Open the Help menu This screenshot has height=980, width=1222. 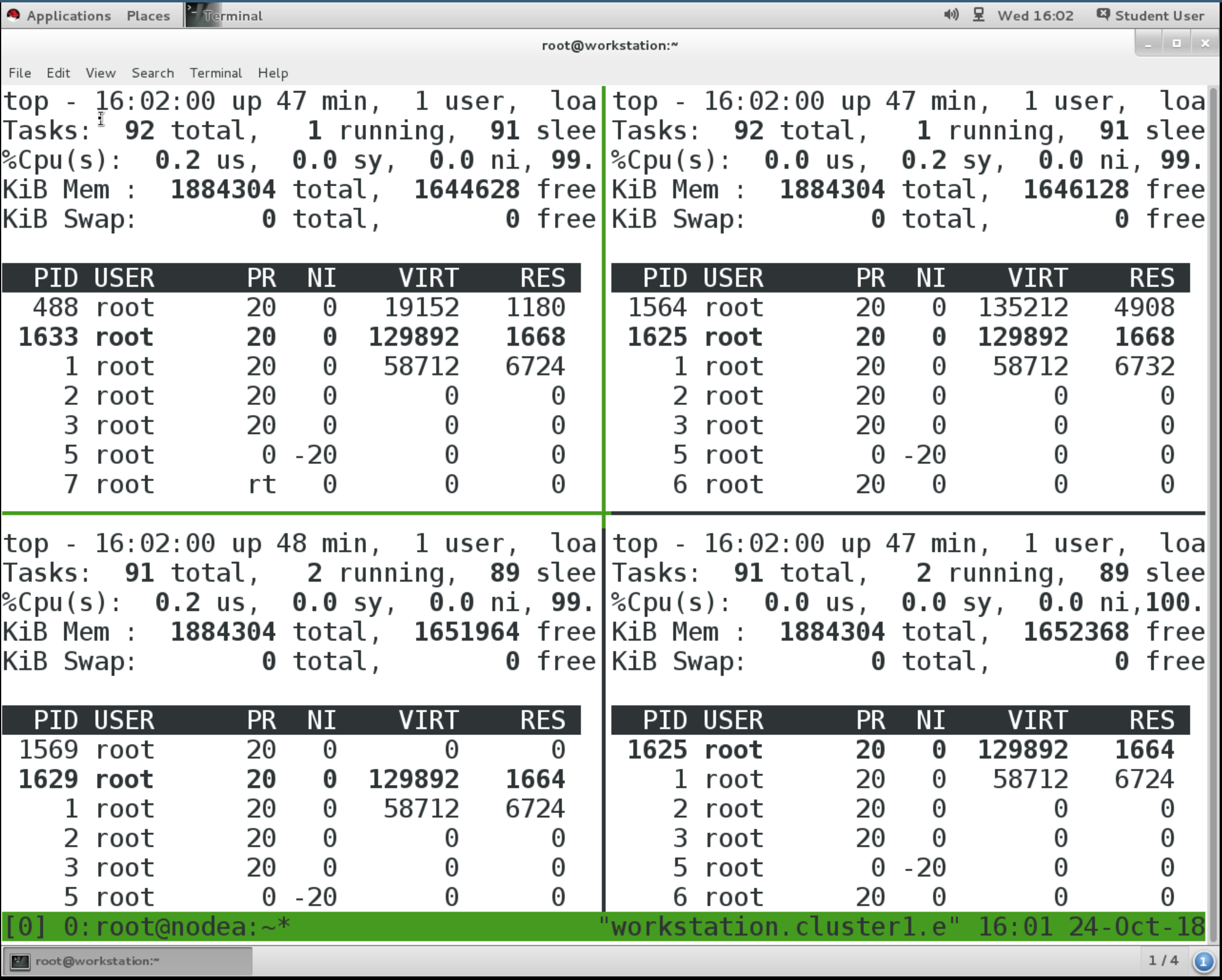pos(272,73)
